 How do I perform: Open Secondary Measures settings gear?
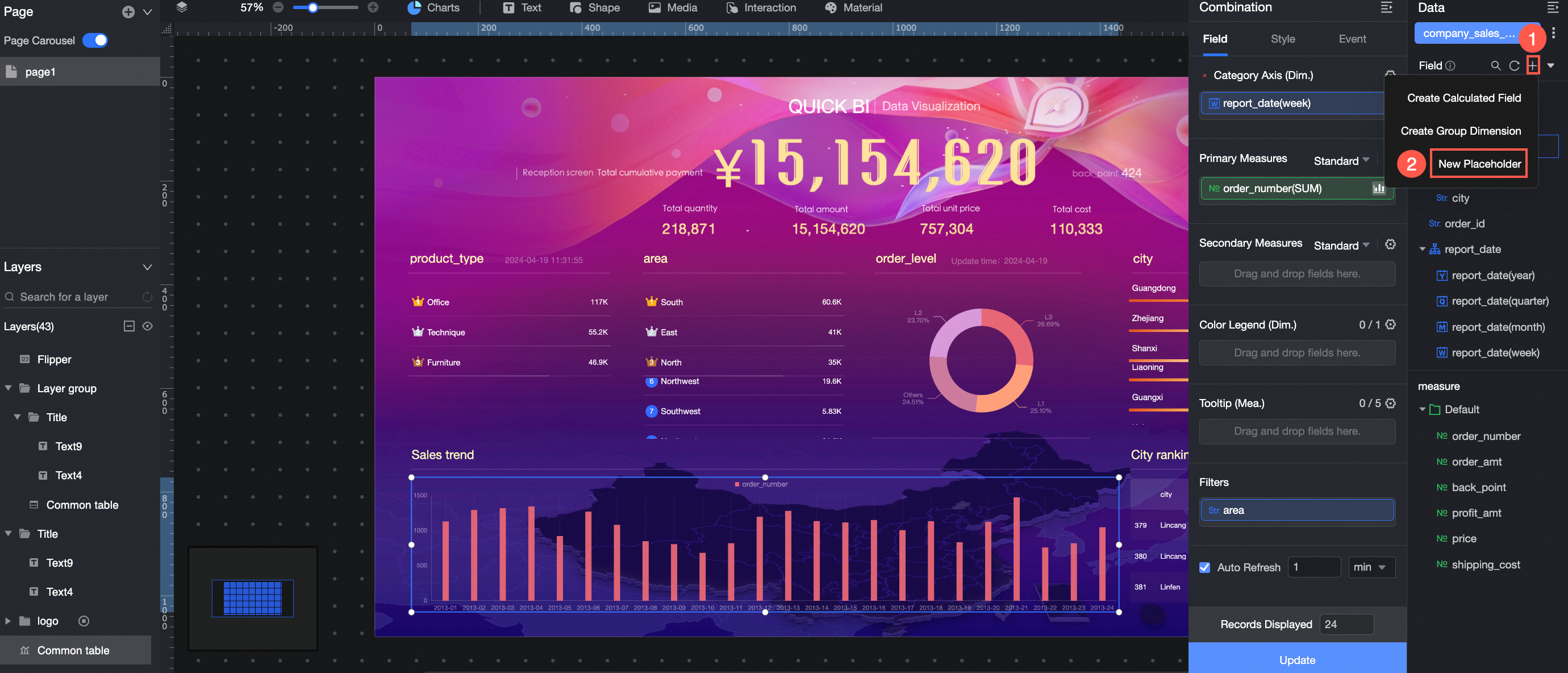click(1390, 244)
